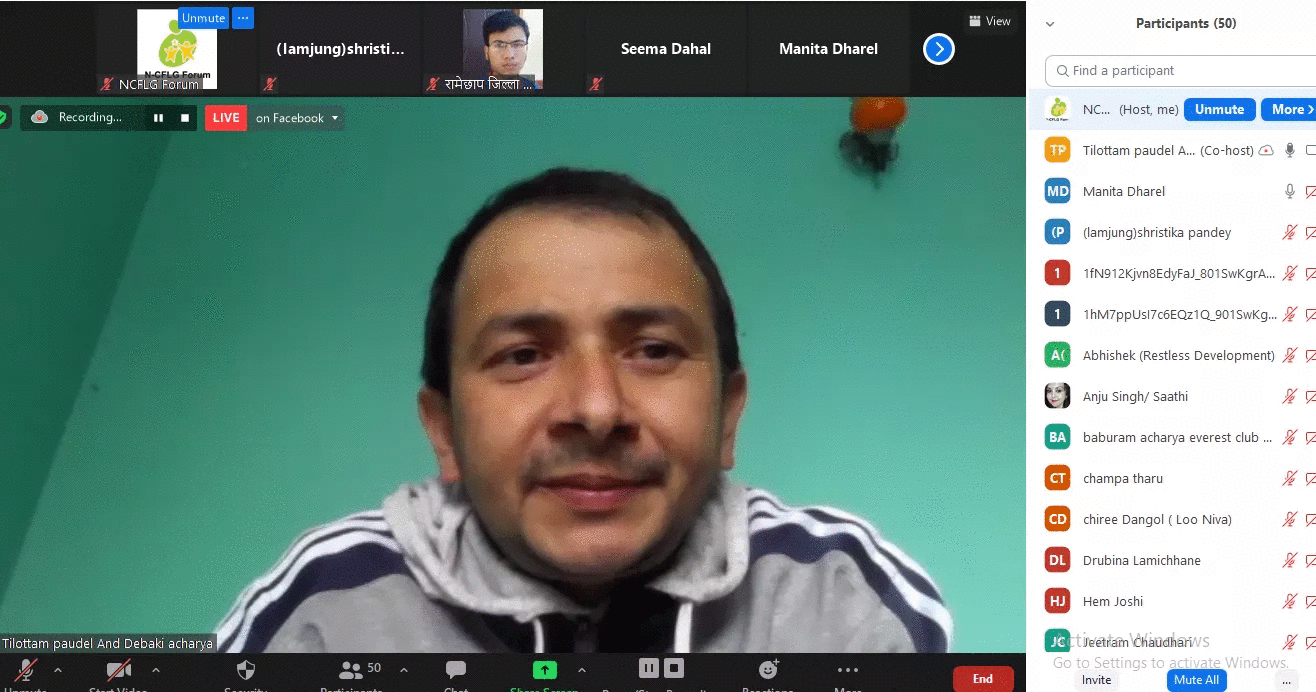Click the Security shield icon

point(246,670)
